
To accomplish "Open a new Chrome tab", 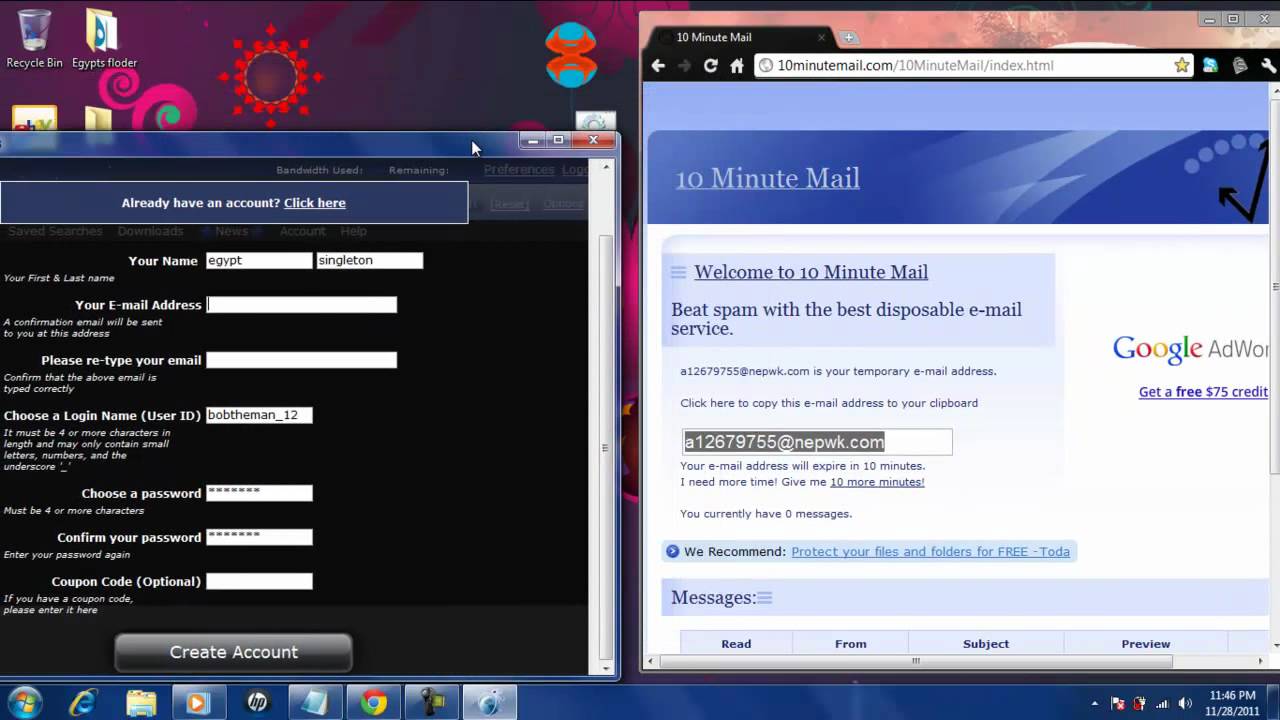I will [848, 37].
